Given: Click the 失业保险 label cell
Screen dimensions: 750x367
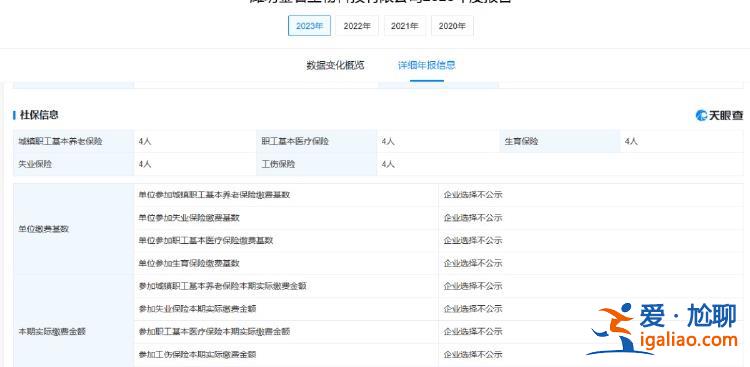Looking at the screenshot, I should 74,164.
